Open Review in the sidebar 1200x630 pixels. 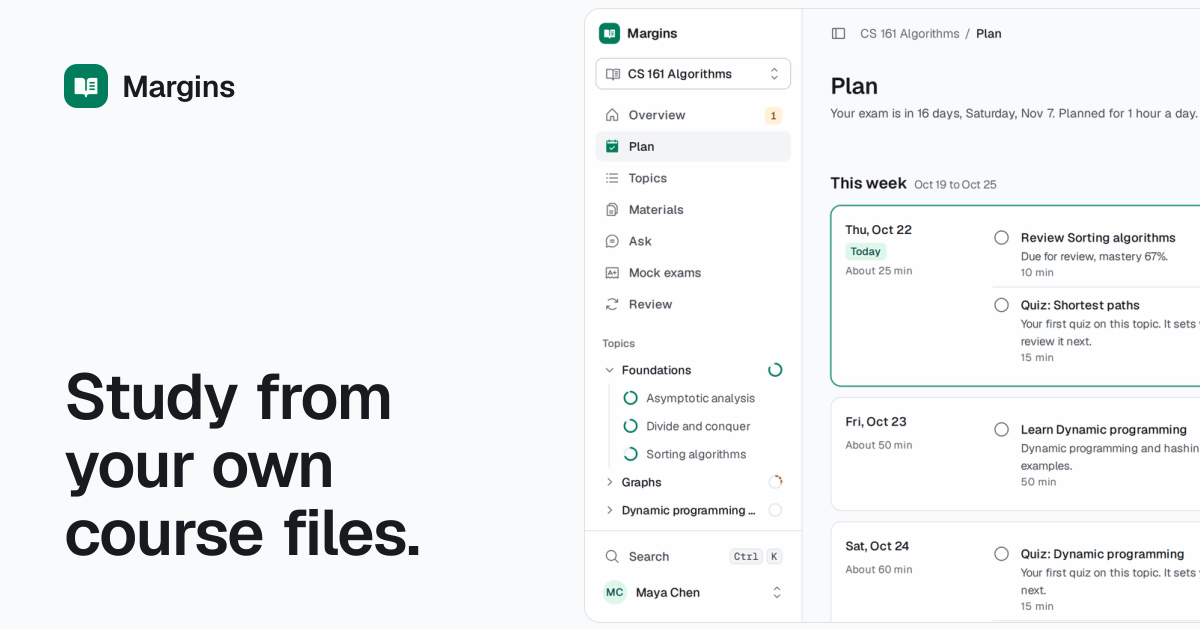[x=693, y=304]
